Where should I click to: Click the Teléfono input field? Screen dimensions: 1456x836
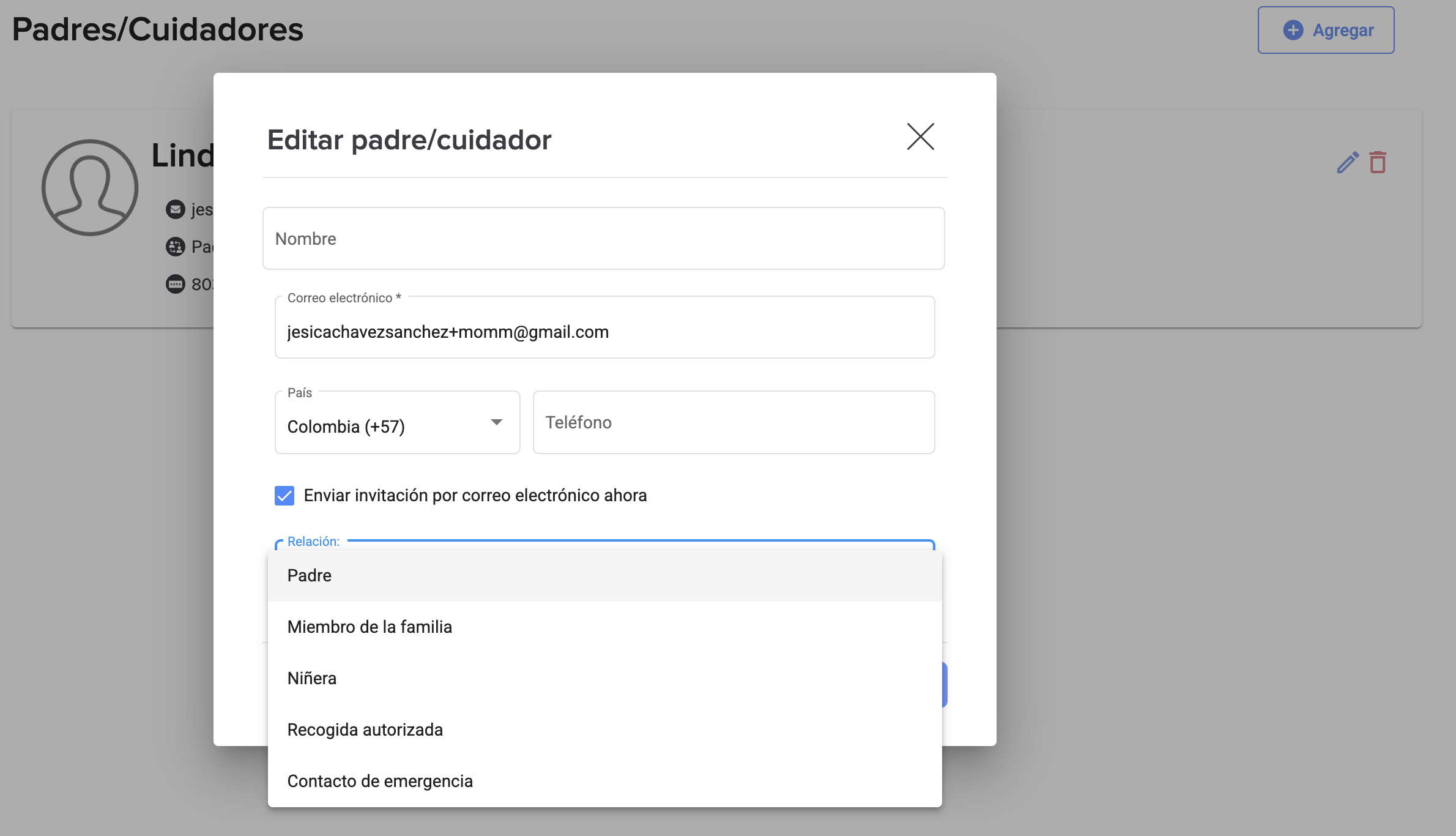(733, 422)
